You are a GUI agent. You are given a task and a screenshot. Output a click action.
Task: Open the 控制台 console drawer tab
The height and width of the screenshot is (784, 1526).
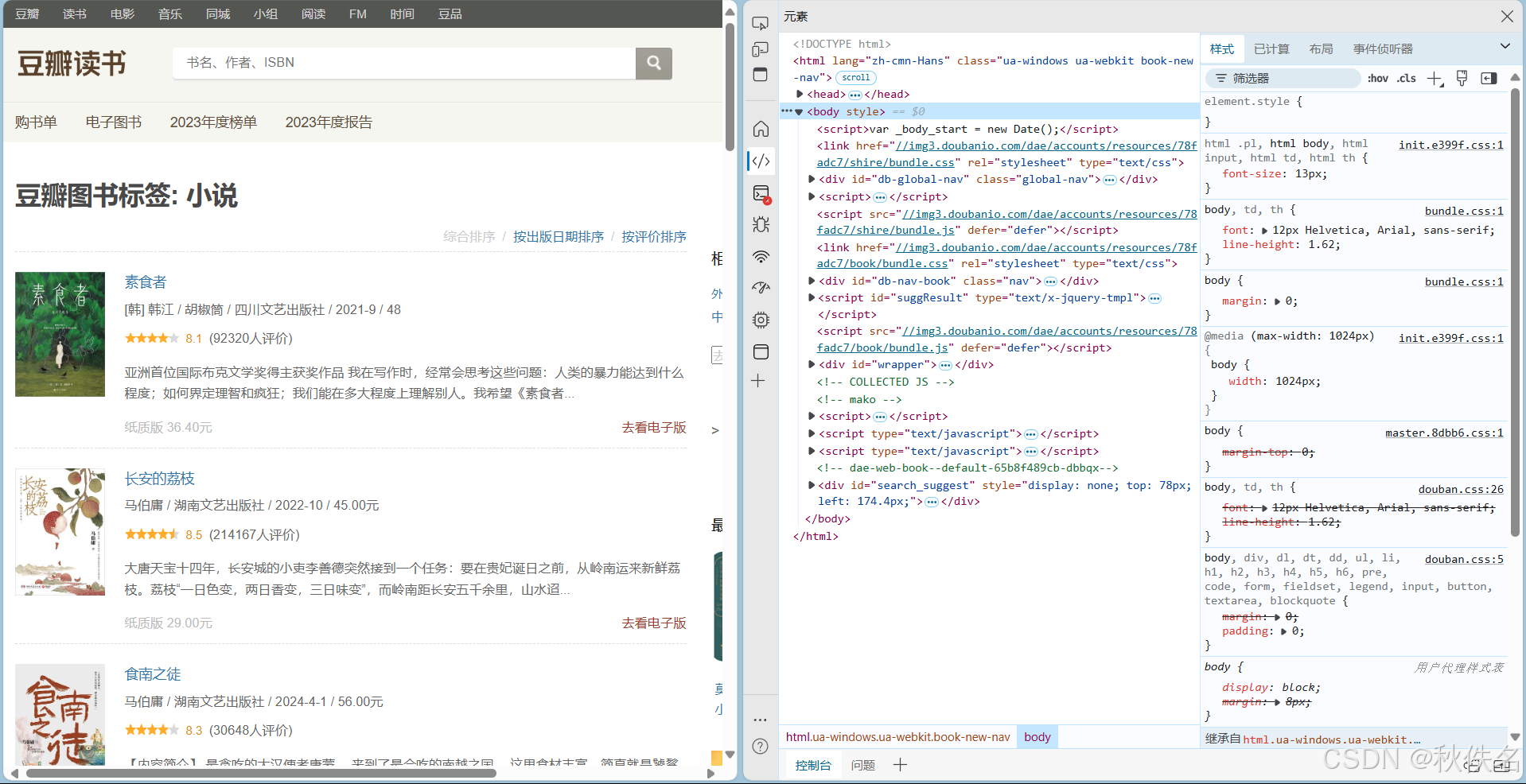pos(813,765)
